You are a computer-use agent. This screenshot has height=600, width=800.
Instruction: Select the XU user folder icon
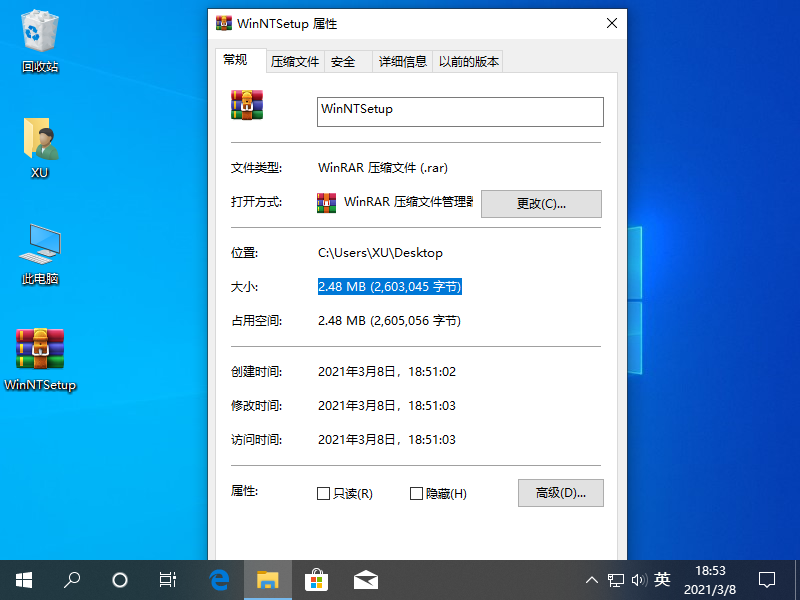(40, 148)
